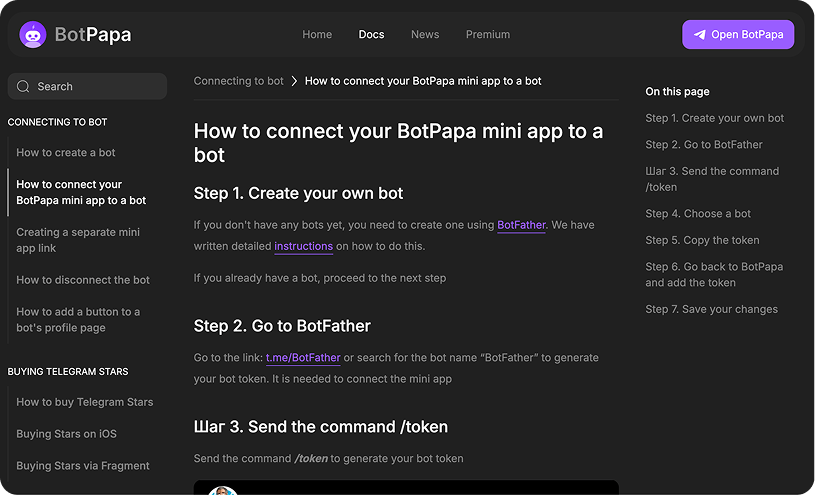Open 'Buying Stars on iOS' sidebar entry
Screen dimensions: 815x495
[66, 434]
